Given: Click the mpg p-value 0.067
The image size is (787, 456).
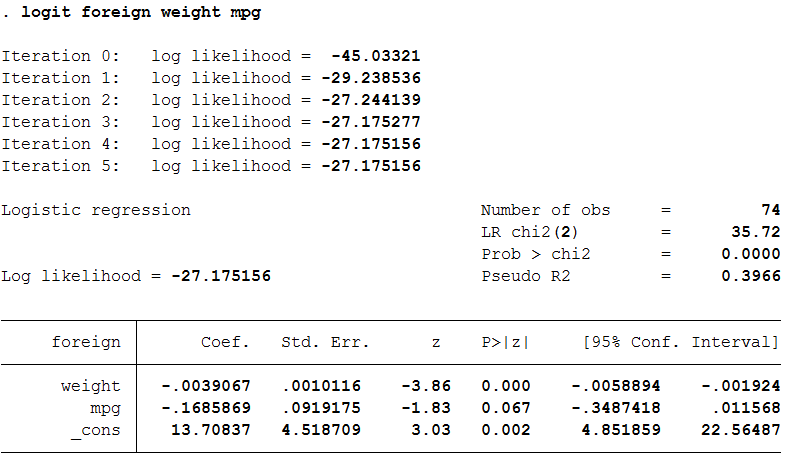Looking at the screenshot, I should pos(505,408).
